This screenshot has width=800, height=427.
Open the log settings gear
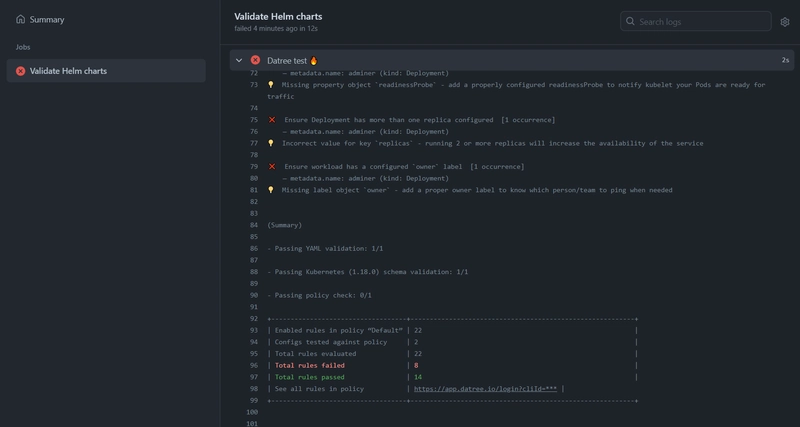(785, 22)
